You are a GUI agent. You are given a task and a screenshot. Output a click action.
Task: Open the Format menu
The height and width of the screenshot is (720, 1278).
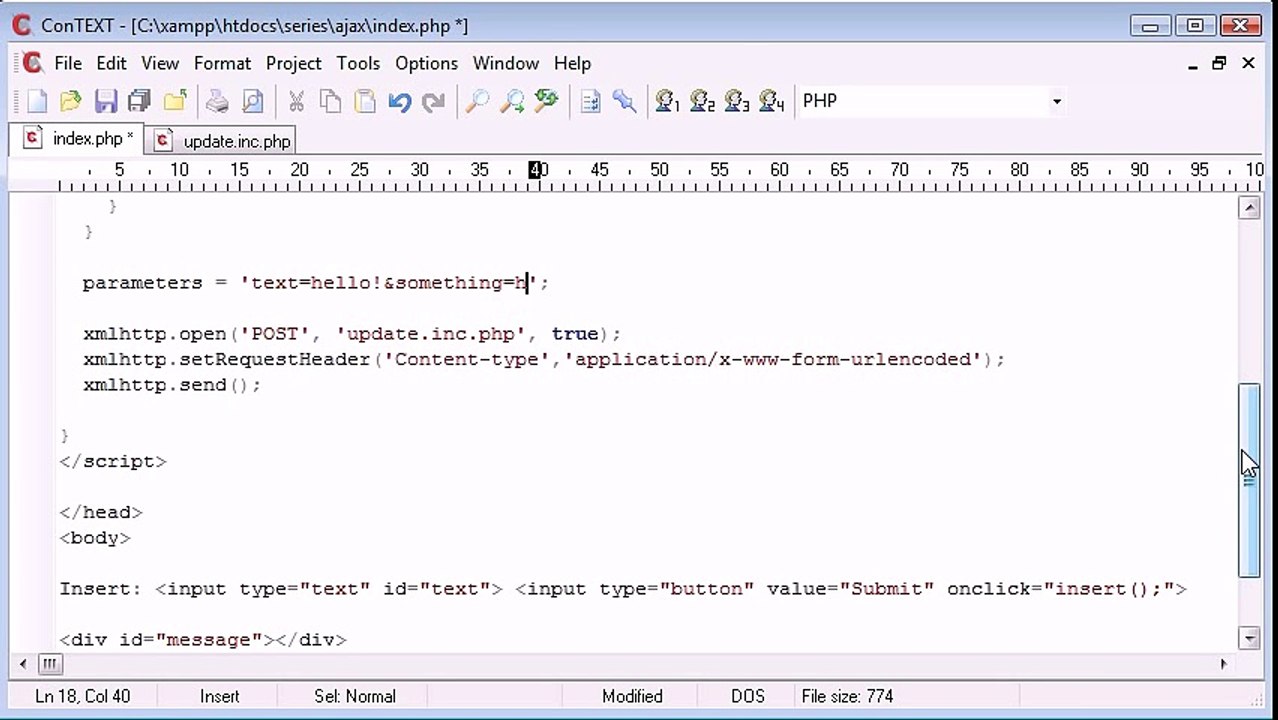pos(222,63)
